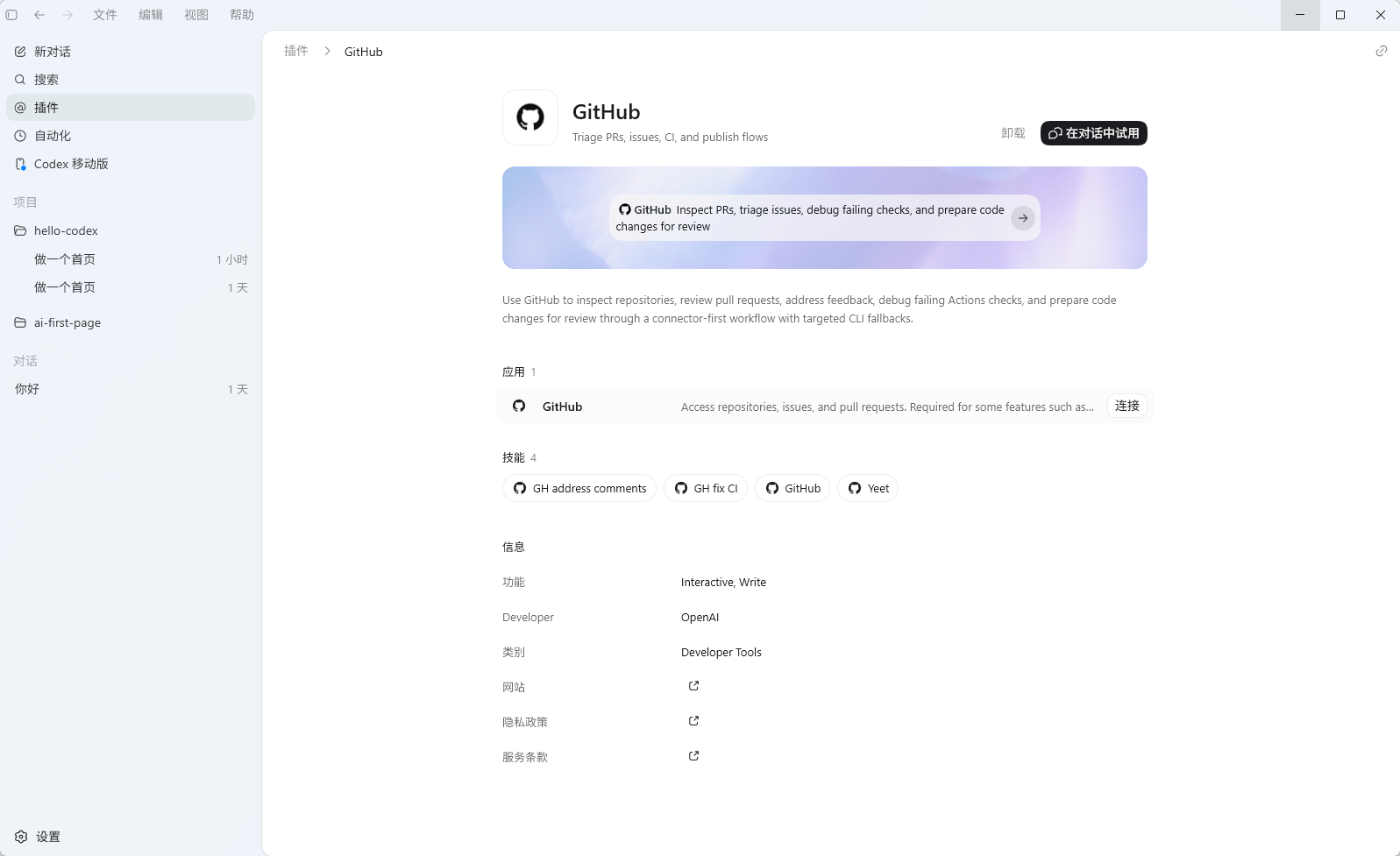Click the GitHub app name in 应用
This screenshot has height=856, width=1400.
tap(562, 407)
